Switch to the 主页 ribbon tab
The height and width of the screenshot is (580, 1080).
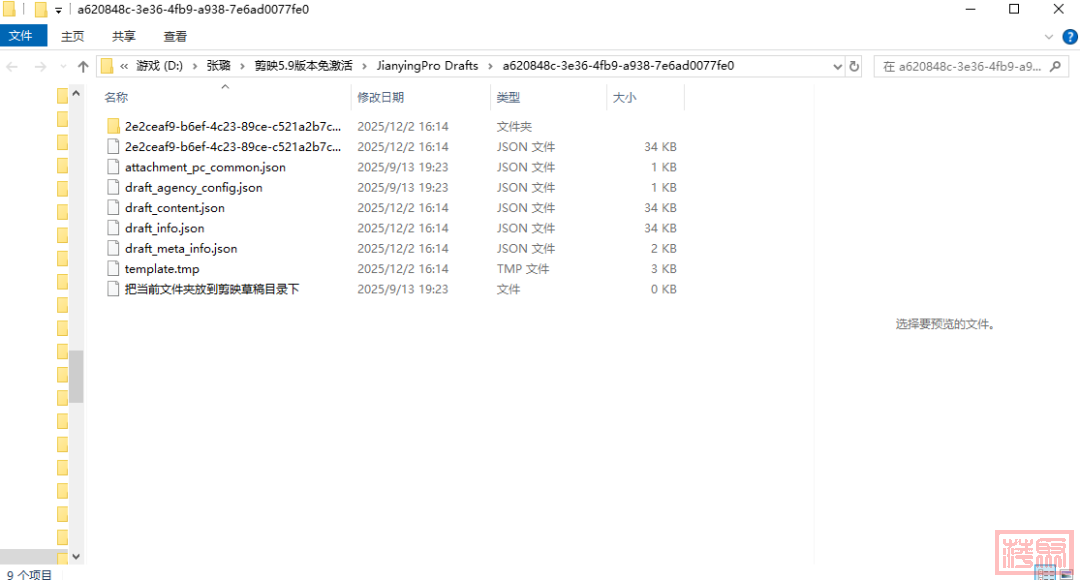tap(73, 36)
